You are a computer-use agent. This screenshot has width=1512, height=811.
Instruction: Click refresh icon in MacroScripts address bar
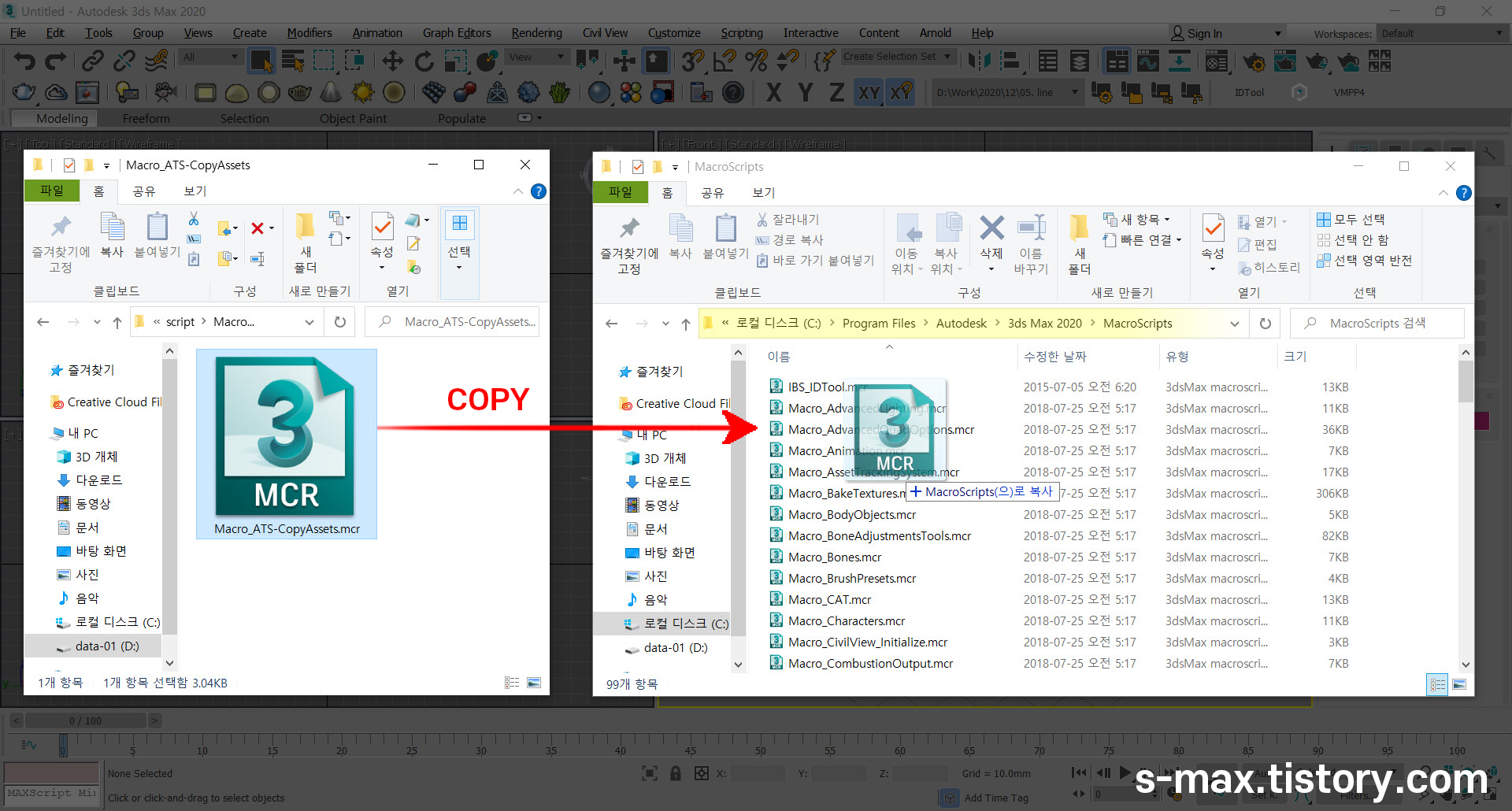tap(1265, 324)
